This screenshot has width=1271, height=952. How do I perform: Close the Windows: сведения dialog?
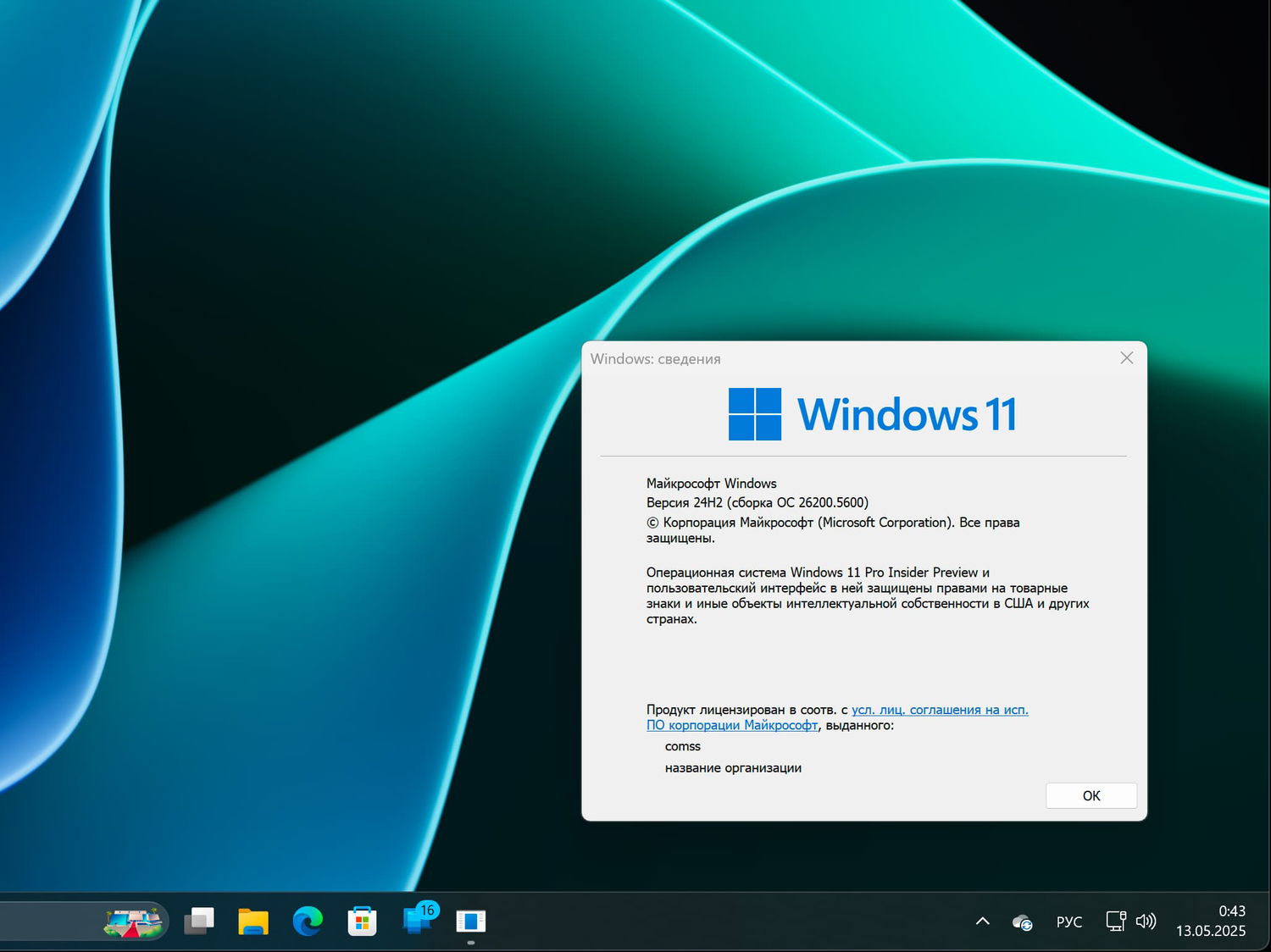click(x=1126, y=357)
